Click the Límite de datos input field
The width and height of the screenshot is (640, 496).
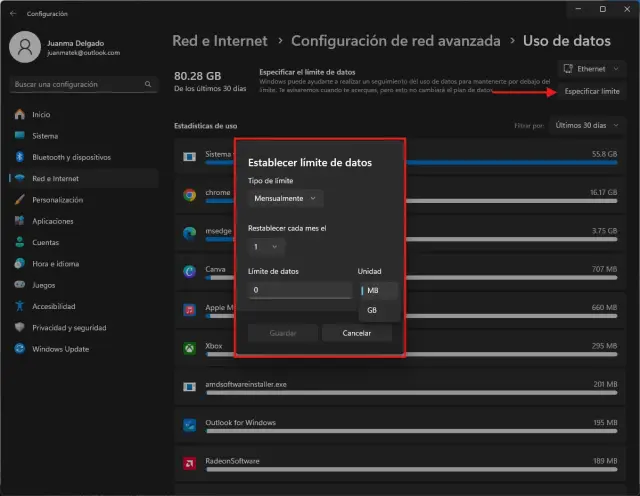pyautogui.click(x=299, y=290)
